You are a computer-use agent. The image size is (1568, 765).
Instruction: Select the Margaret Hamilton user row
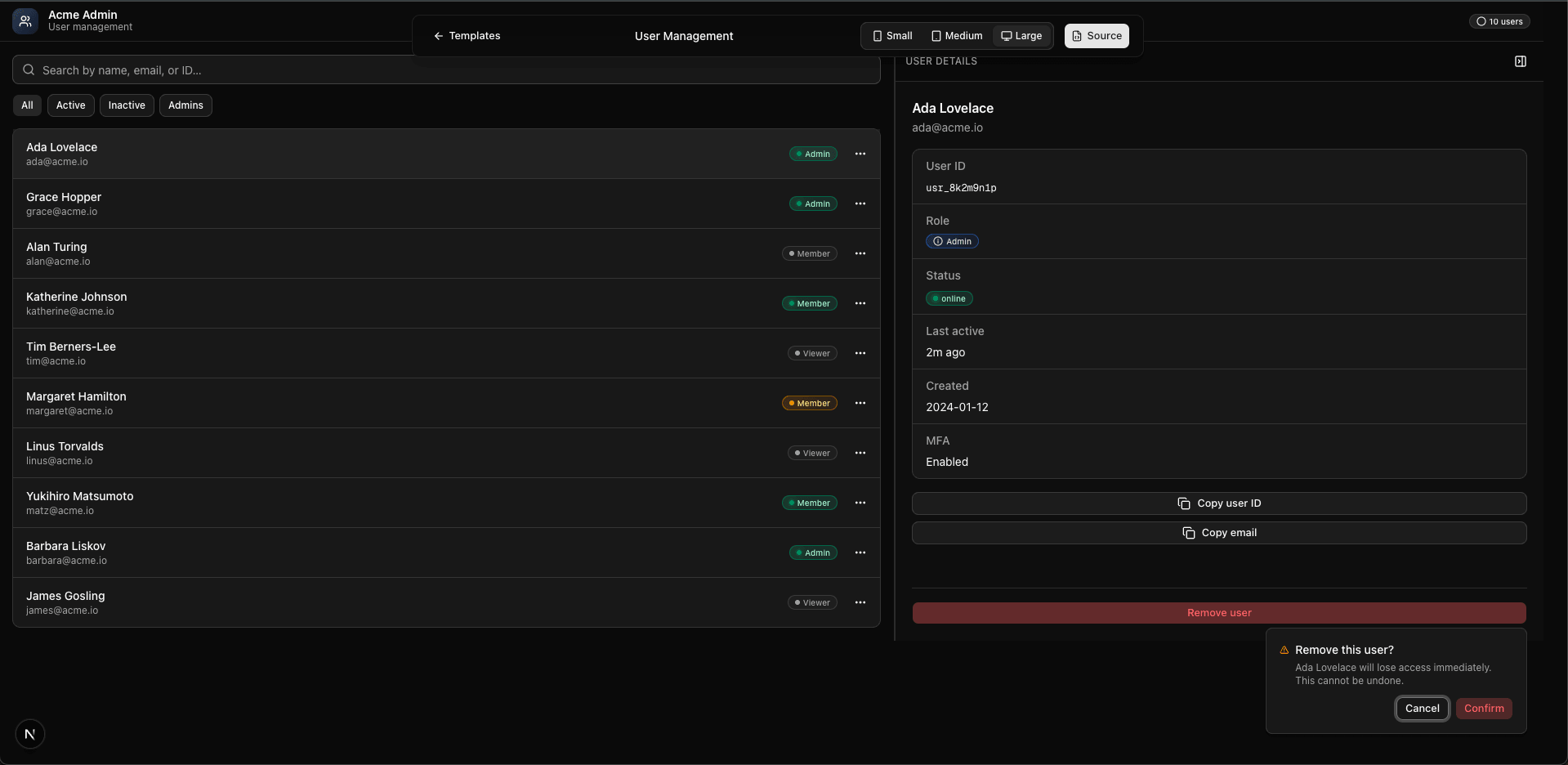446,403
